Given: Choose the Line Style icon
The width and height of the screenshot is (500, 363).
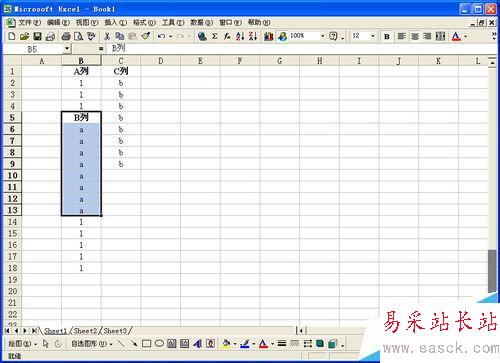Looking at the screenshot, I should tap(282, 343).
